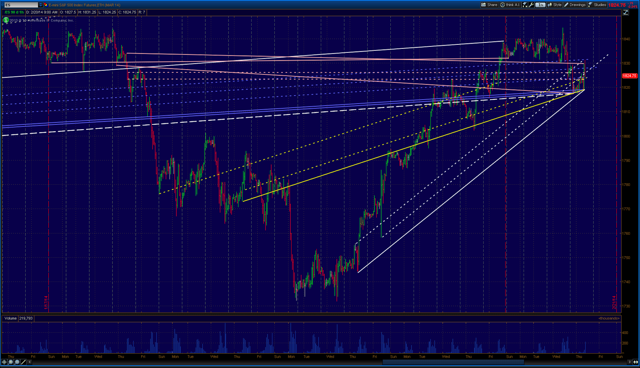Click the pan crosshair tool icon

click(x=4, y=362)
